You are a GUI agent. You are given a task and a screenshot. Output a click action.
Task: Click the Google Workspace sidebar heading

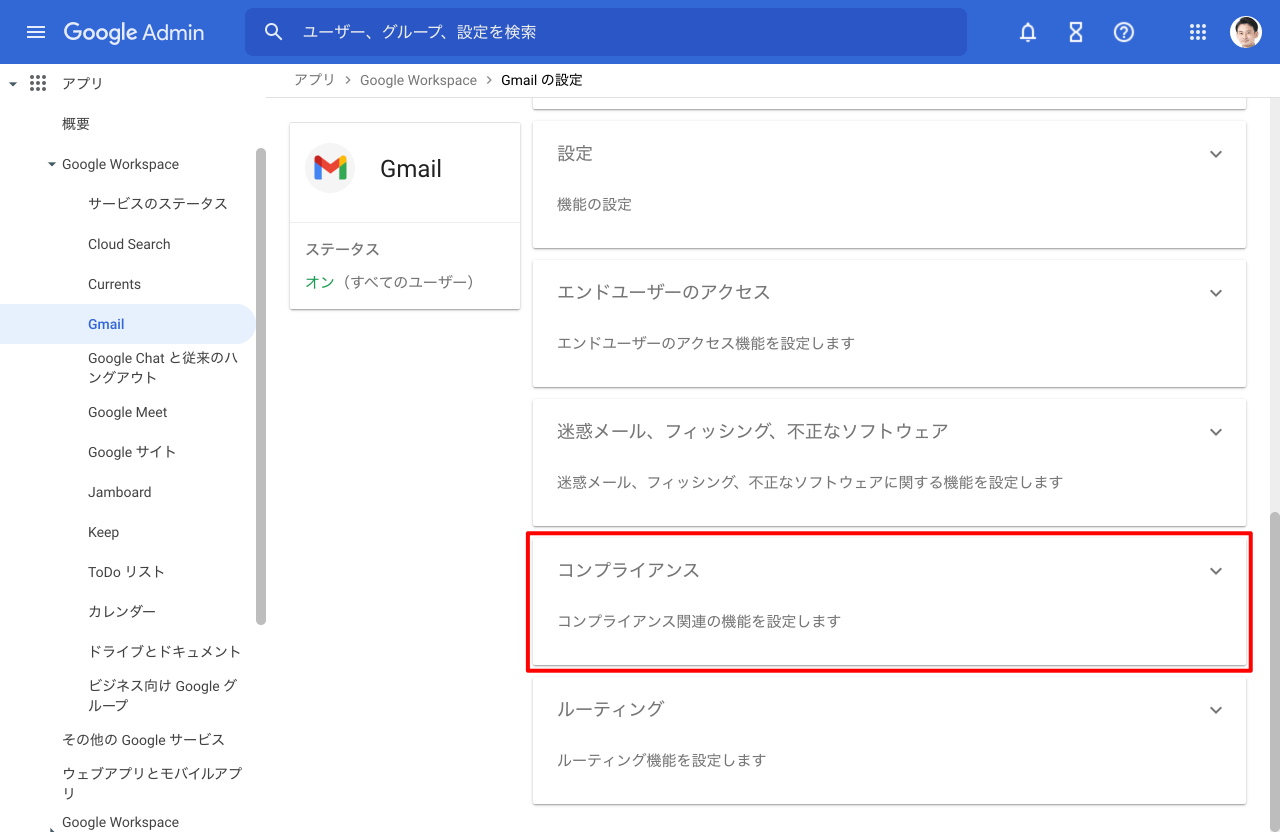[x=120, y=164]
